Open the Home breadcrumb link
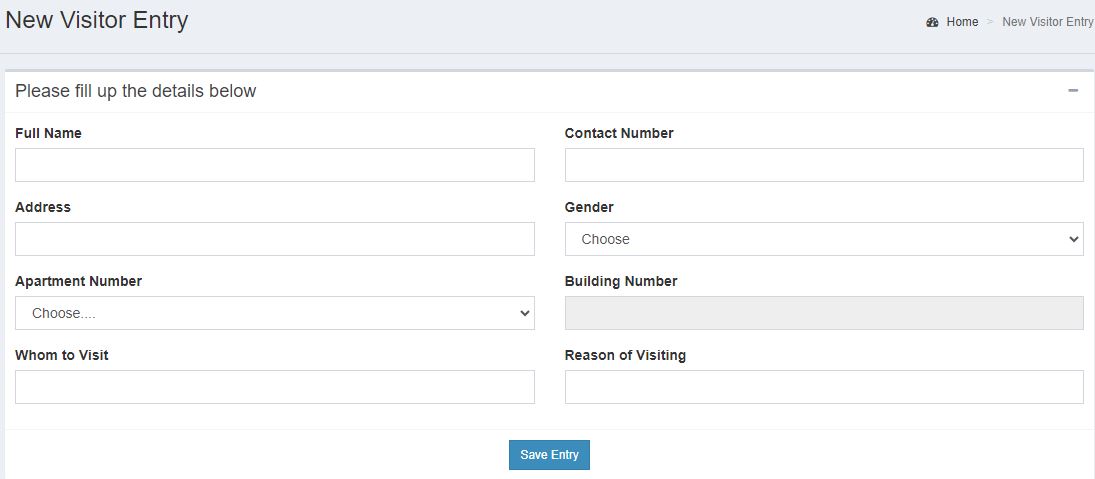 [x=962, y=22]
